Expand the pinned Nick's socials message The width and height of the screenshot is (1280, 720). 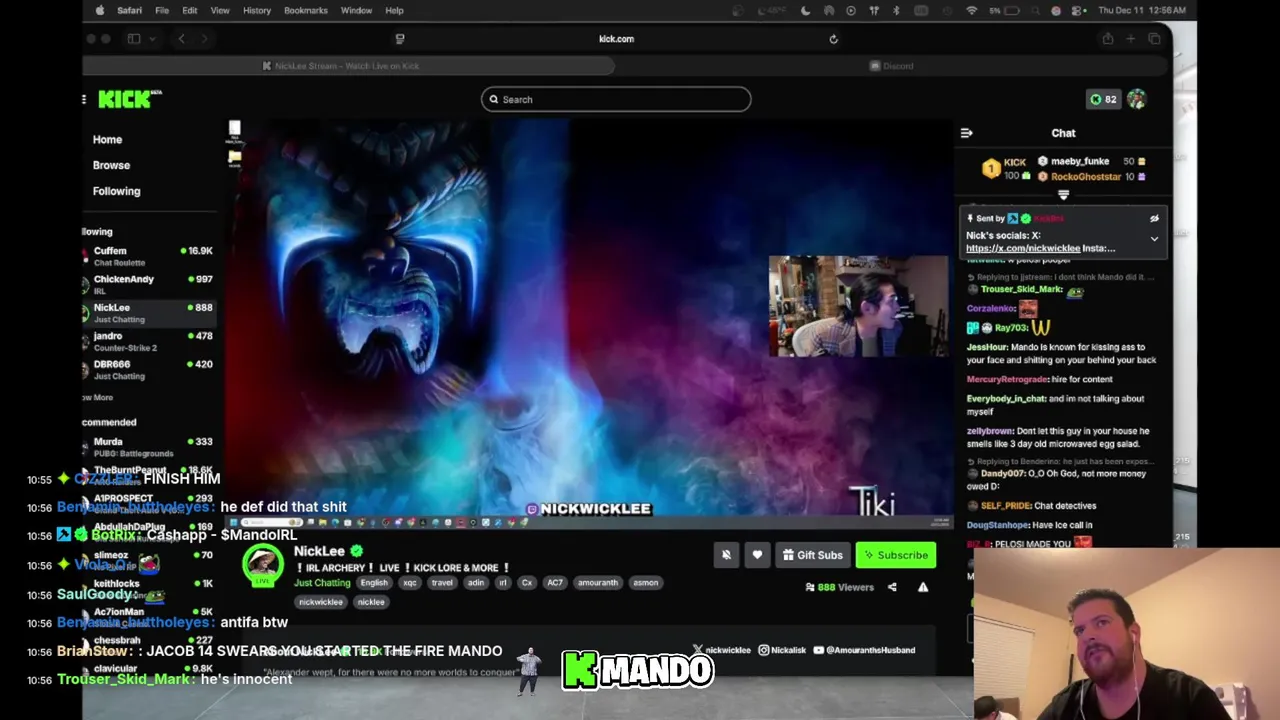(1154, 240)
